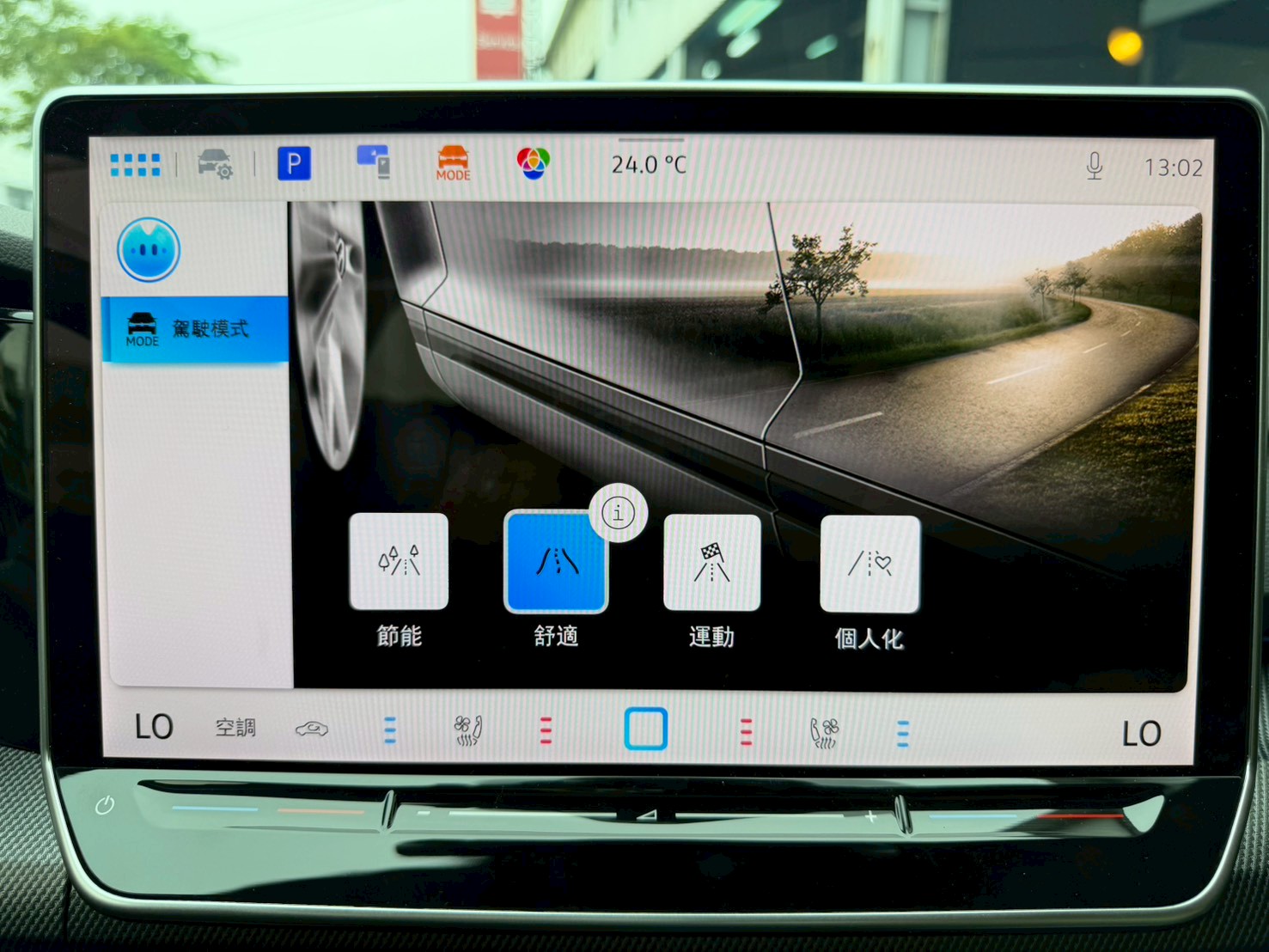Select the 駕駛模式 sidebar tab

195,329
